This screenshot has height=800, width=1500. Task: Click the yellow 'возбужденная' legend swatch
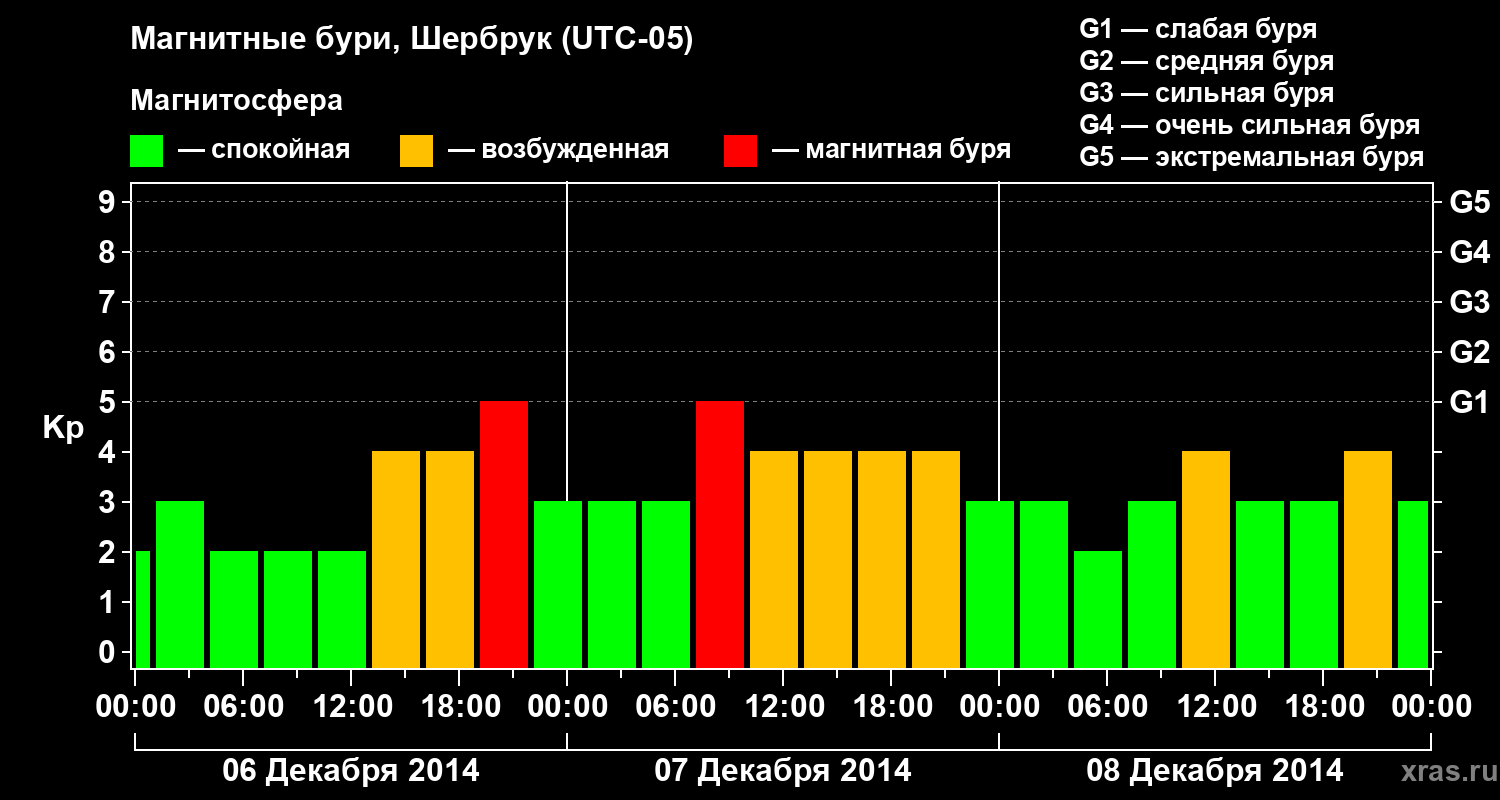pos(416,151)
